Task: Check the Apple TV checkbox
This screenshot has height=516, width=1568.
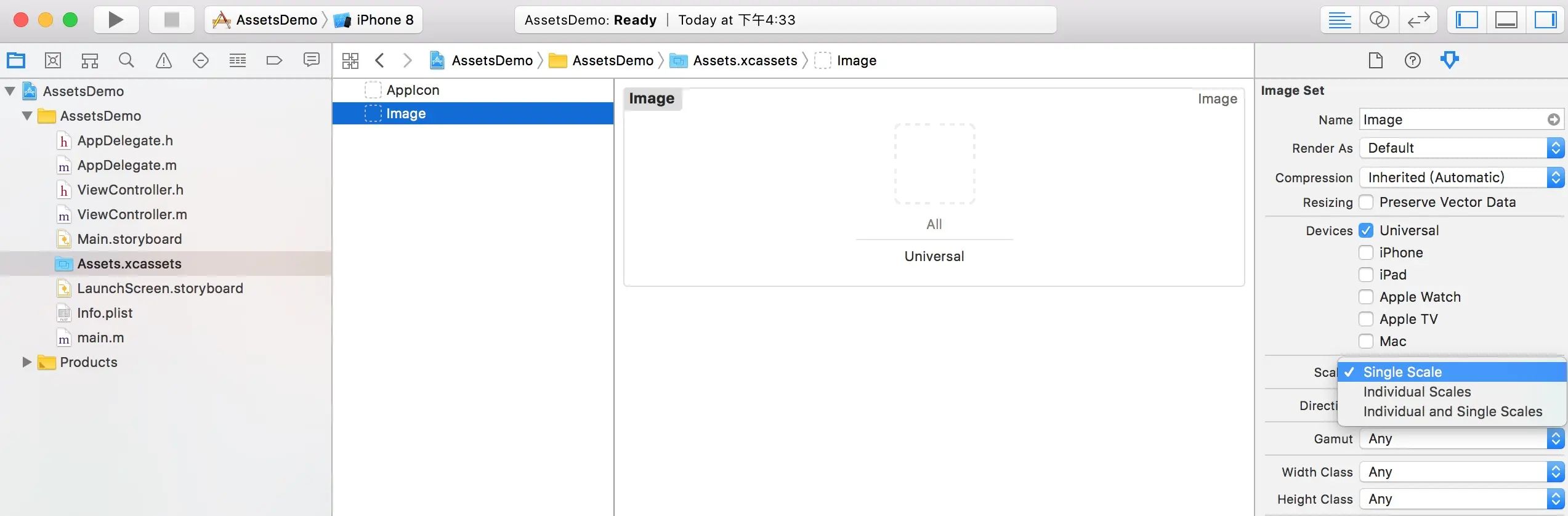Action: pyautogui.click(x=1366, y=319)
